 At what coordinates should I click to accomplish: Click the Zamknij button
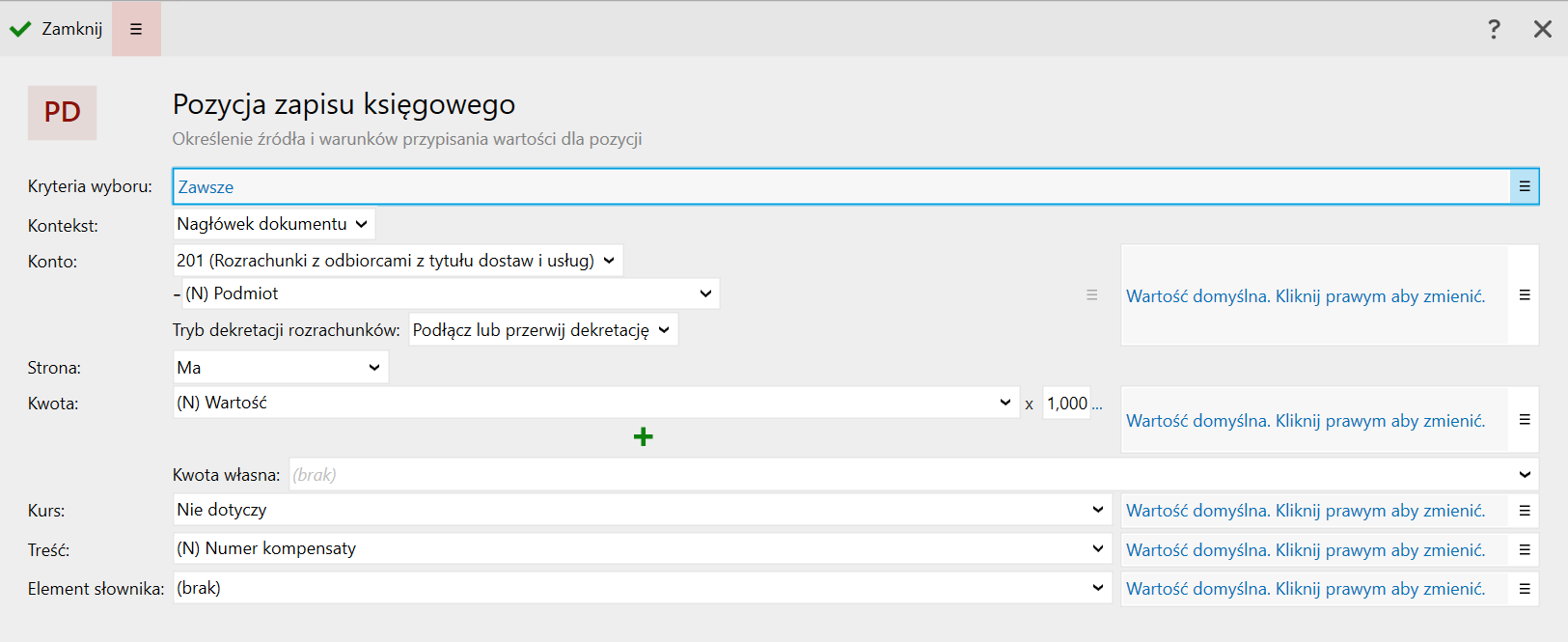tap(57, 29)
